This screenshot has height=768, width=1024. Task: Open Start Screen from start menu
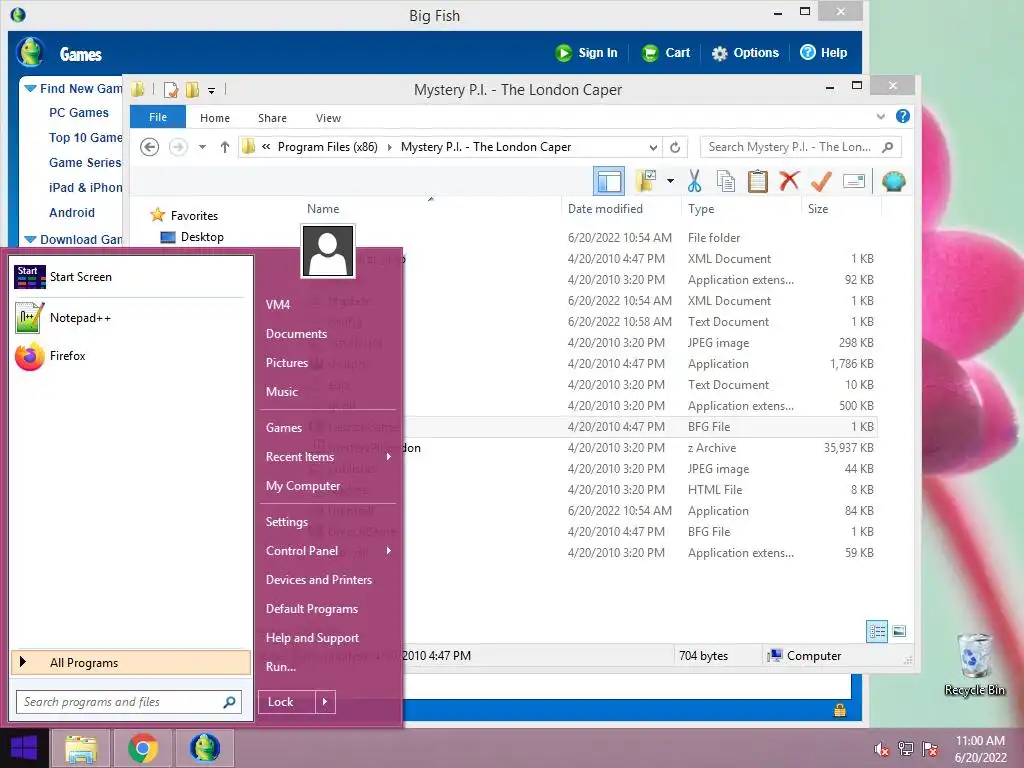130,277
